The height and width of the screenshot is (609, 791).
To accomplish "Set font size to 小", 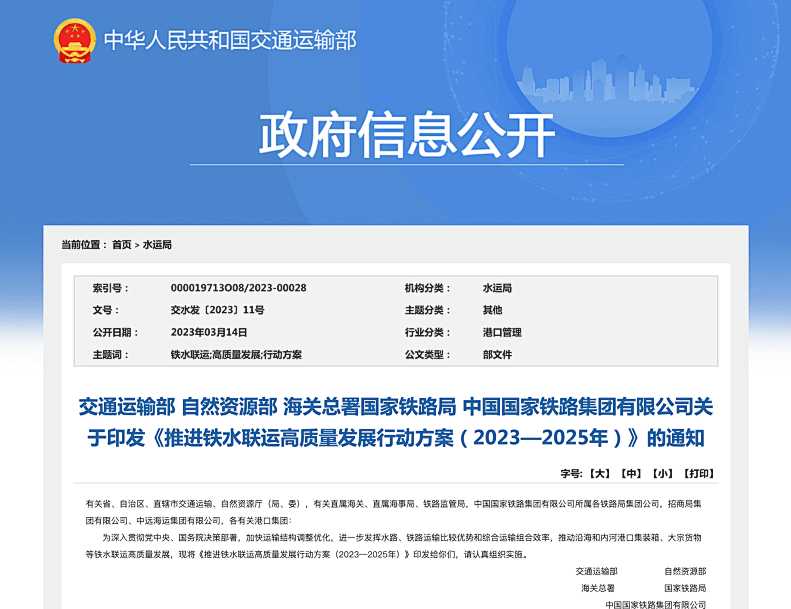I will pyautogui.click(x=662, y=473).
